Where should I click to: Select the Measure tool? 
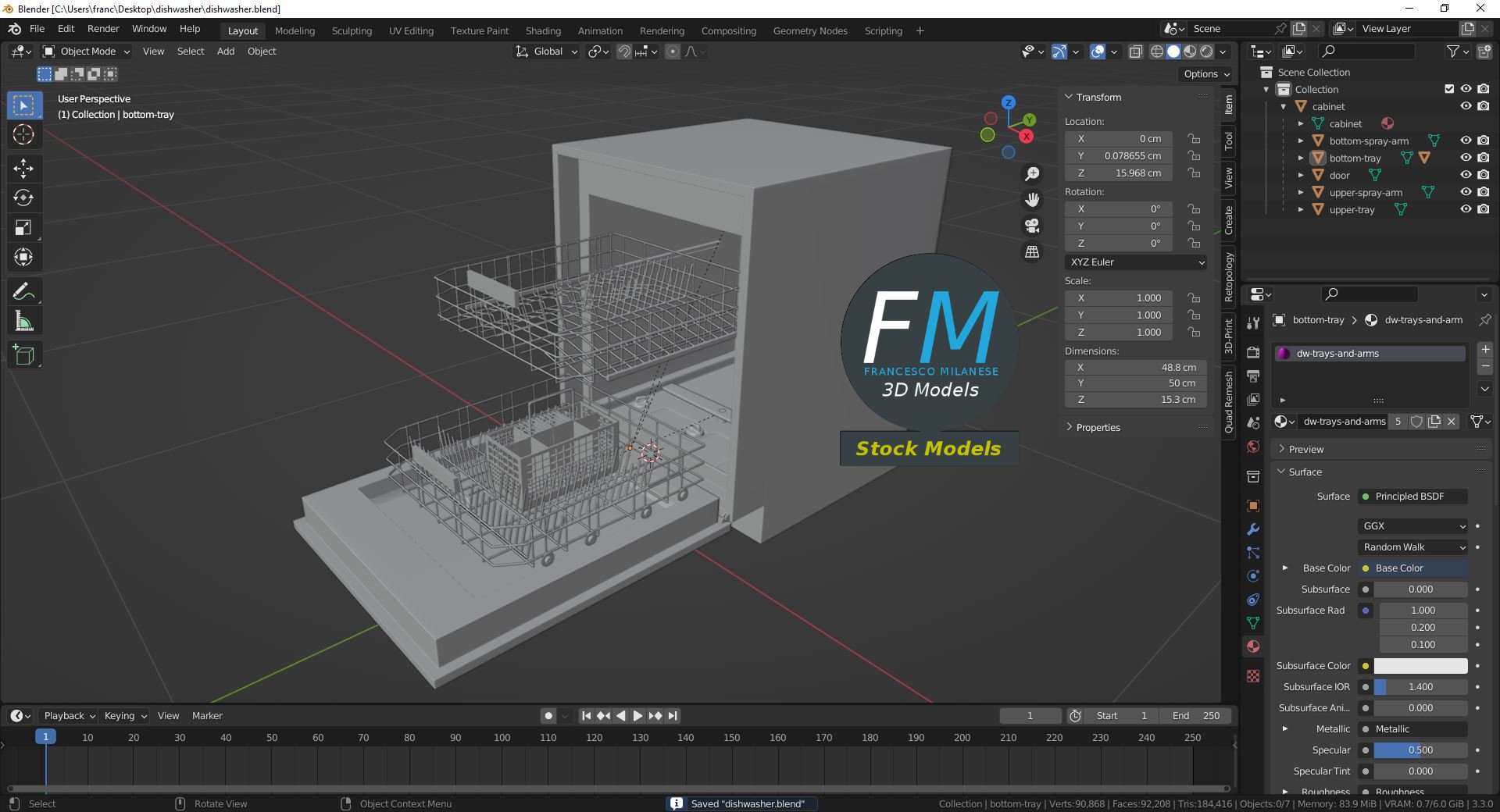click(x=23, y=321)
